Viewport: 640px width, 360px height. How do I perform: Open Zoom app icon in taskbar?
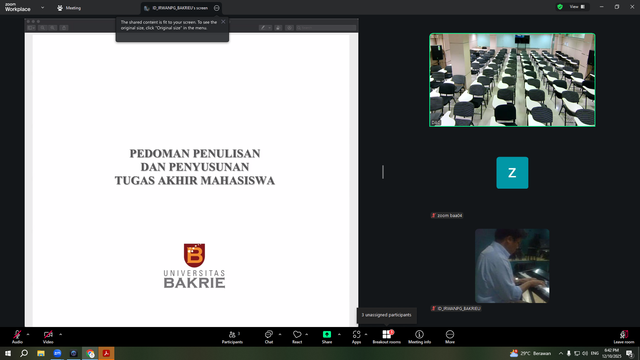[57, 353]
